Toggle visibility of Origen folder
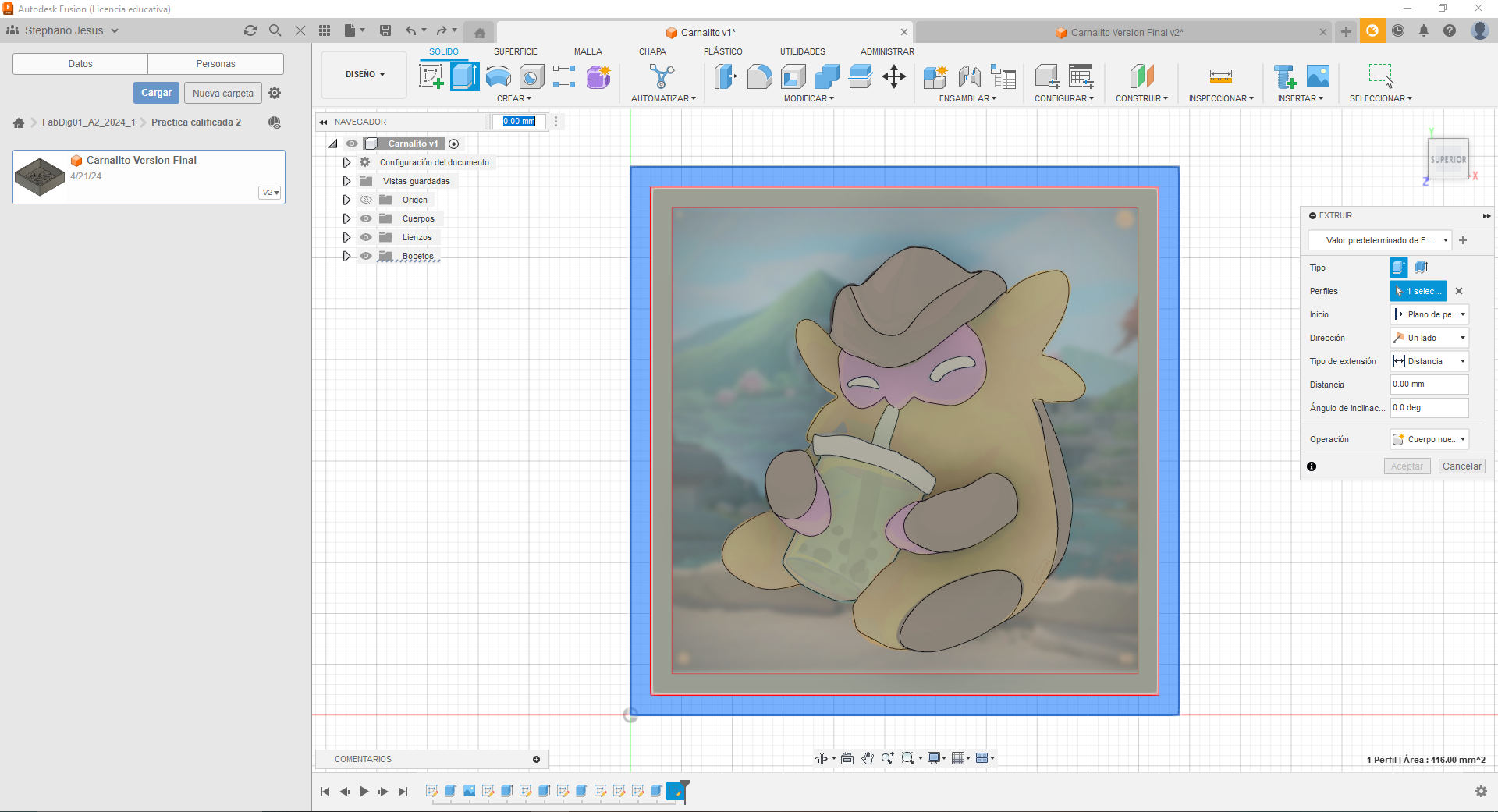 click(x=366, y=200)
